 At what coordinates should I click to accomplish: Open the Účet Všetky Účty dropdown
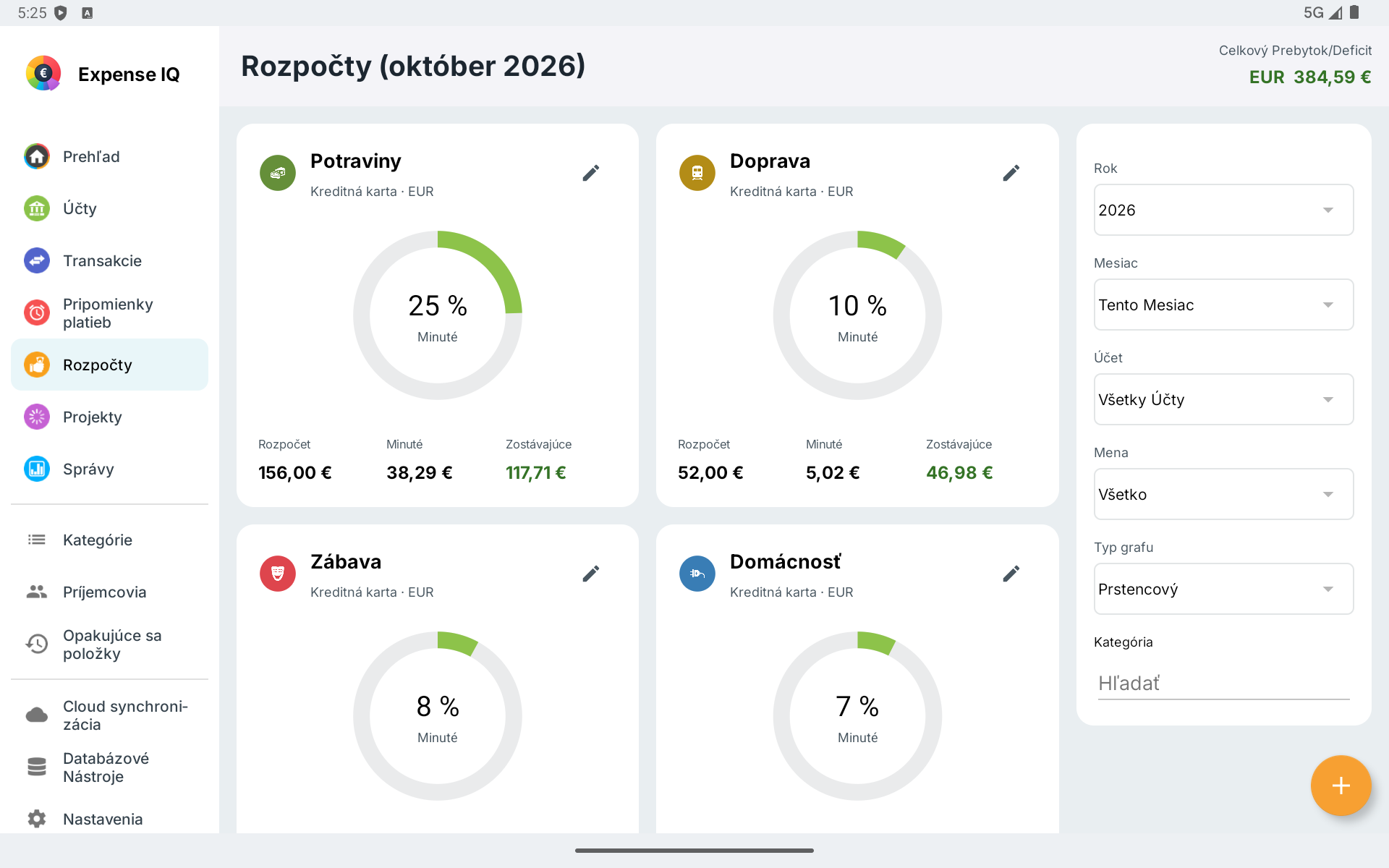(x=1223, y=399)
